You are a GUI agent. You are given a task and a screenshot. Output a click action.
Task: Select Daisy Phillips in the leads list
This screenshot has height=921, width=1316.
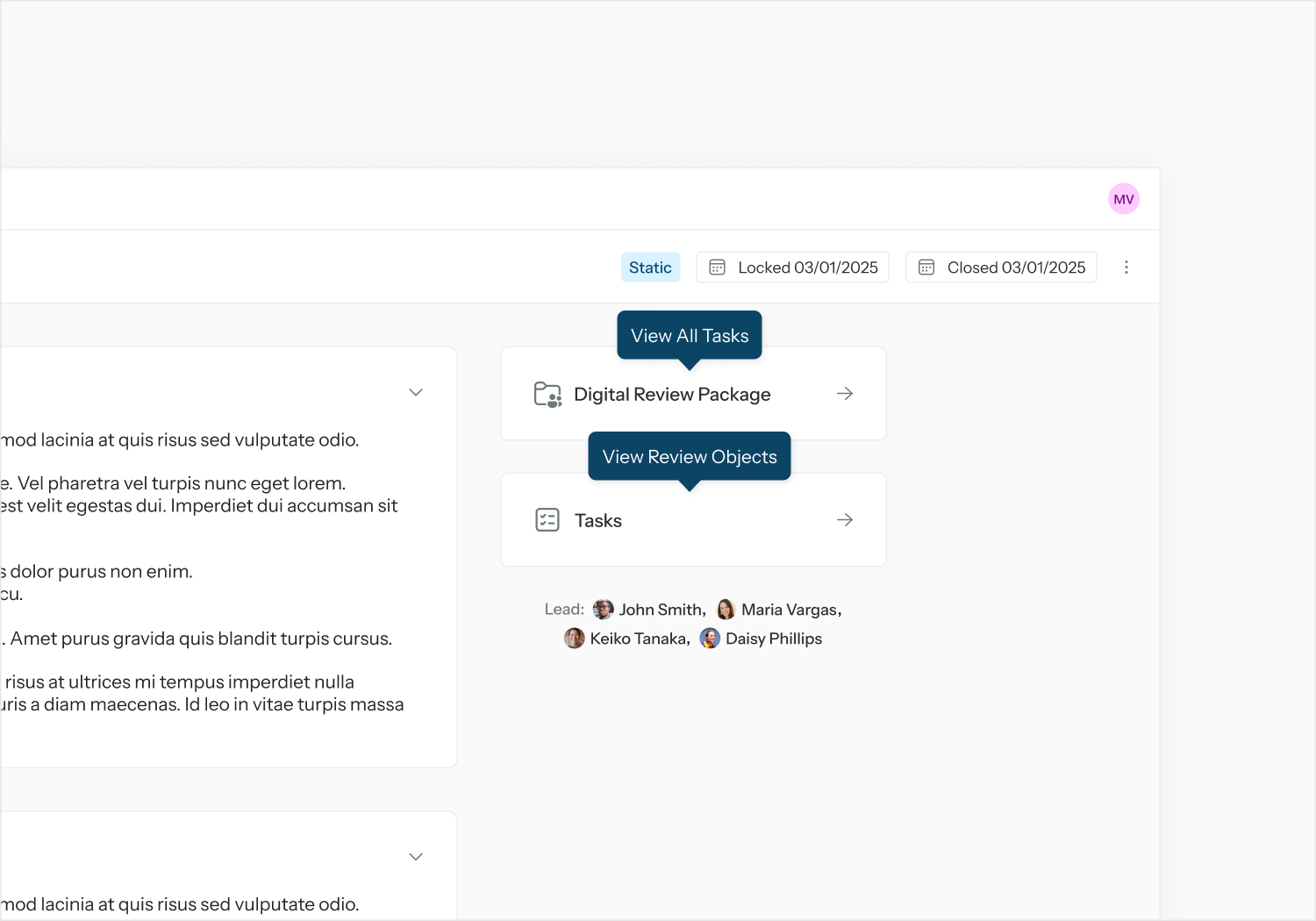[x=773, y=639]
